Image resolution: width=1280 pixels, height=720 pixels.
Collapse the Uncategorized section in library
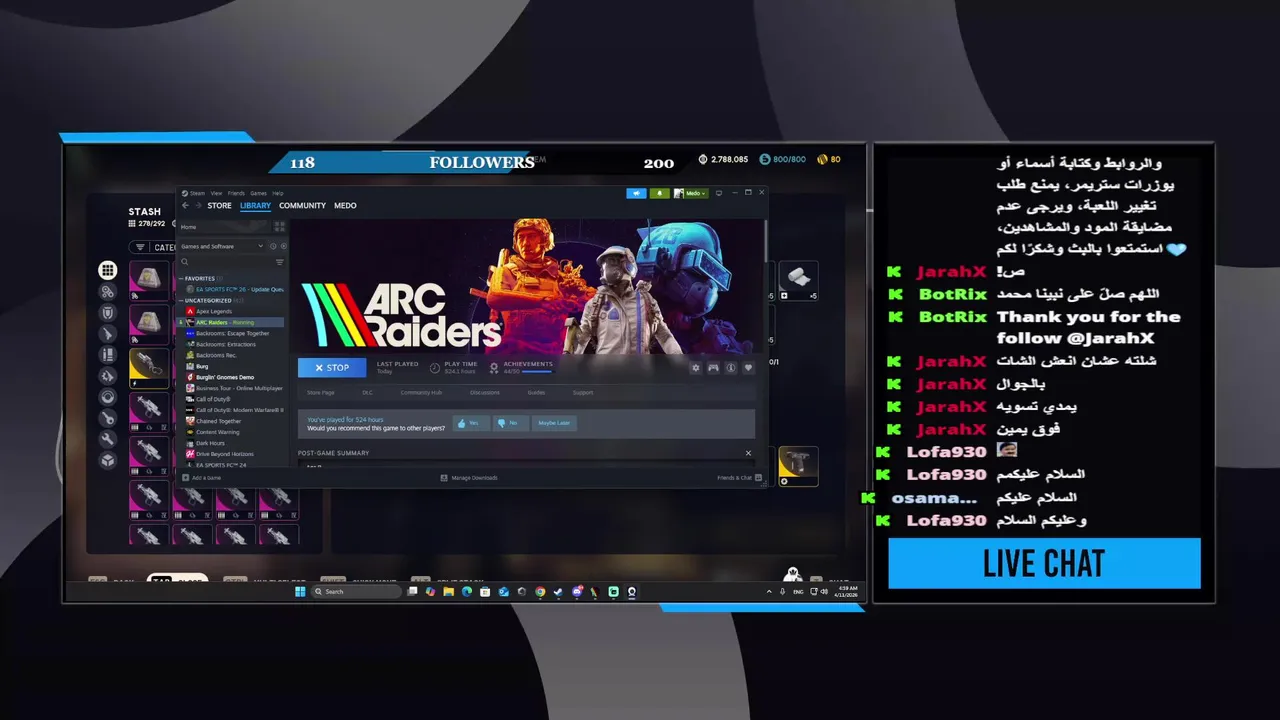(180, 300)
